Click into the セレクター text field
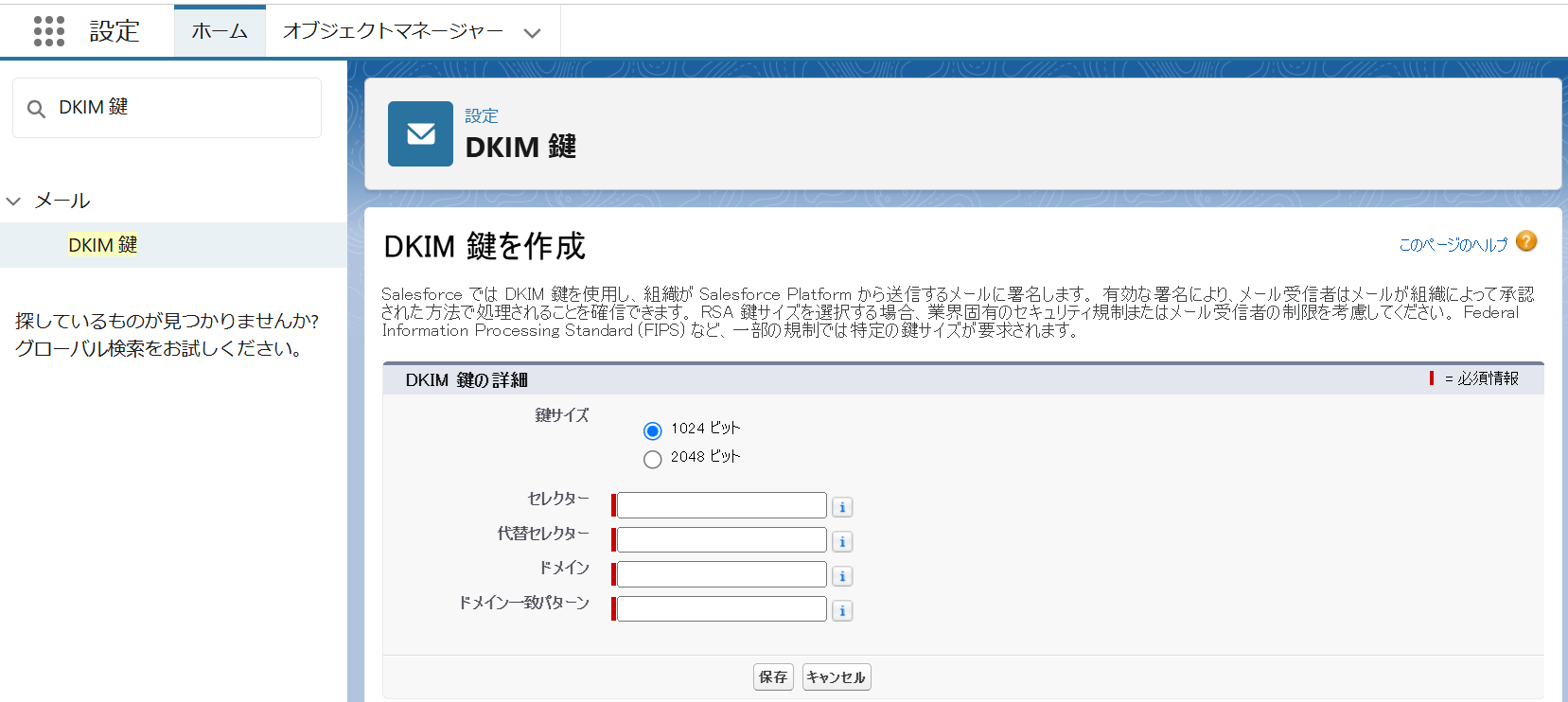The width and height of the screenshot is (1568, 702). pyautogui.click(x=721, y=505)
